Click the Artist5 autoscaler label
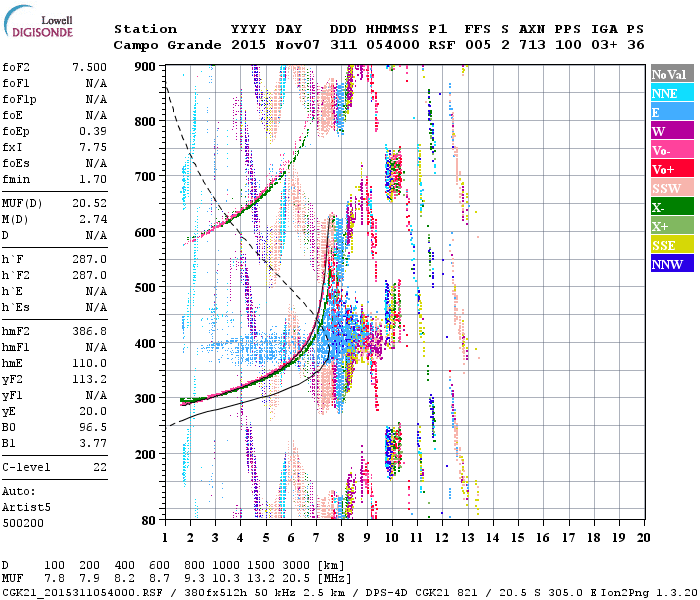The image size is (700, 600). [26, 508]
